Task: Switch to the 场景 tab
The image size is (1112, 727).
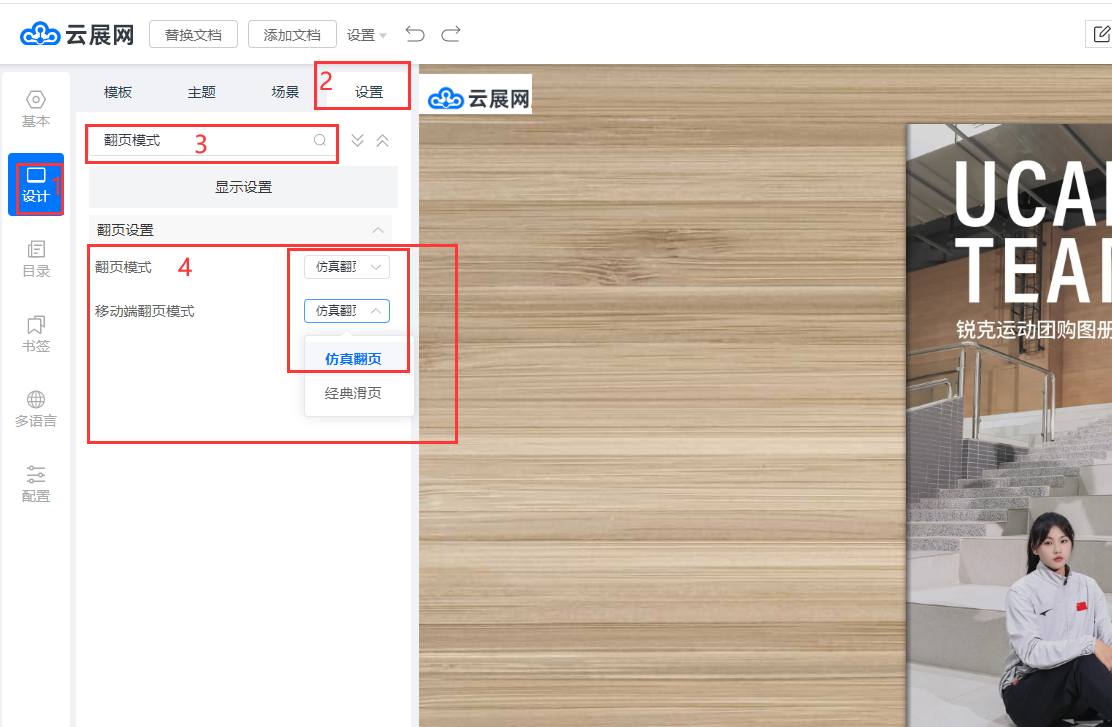Action: click(x=285, y=92)
